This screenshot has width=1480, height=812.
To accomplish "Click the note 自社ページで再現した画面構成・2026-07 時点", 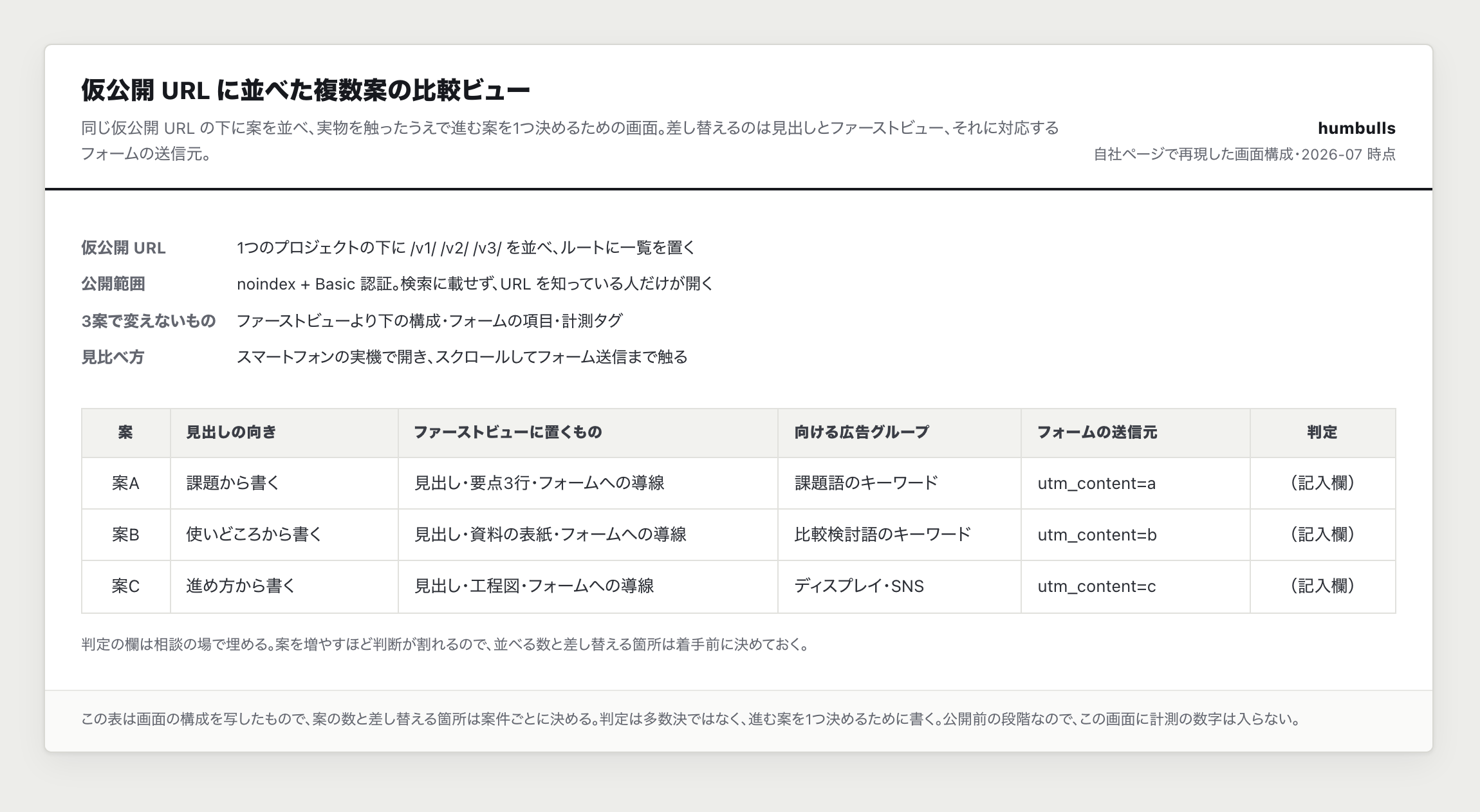I will point(1244,154).
